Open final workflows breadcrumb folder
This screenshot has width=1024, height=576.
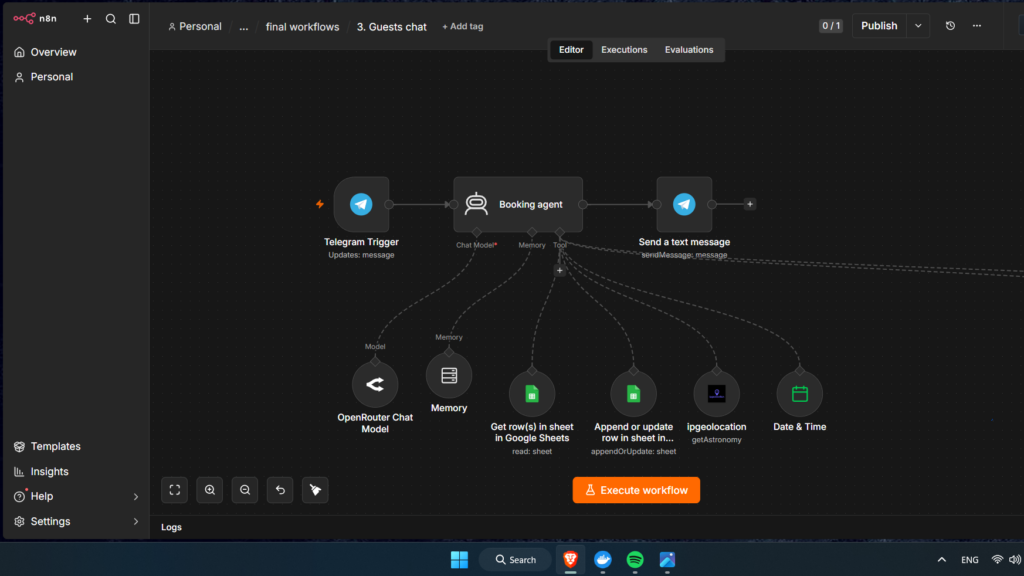(x=302, y=27)
